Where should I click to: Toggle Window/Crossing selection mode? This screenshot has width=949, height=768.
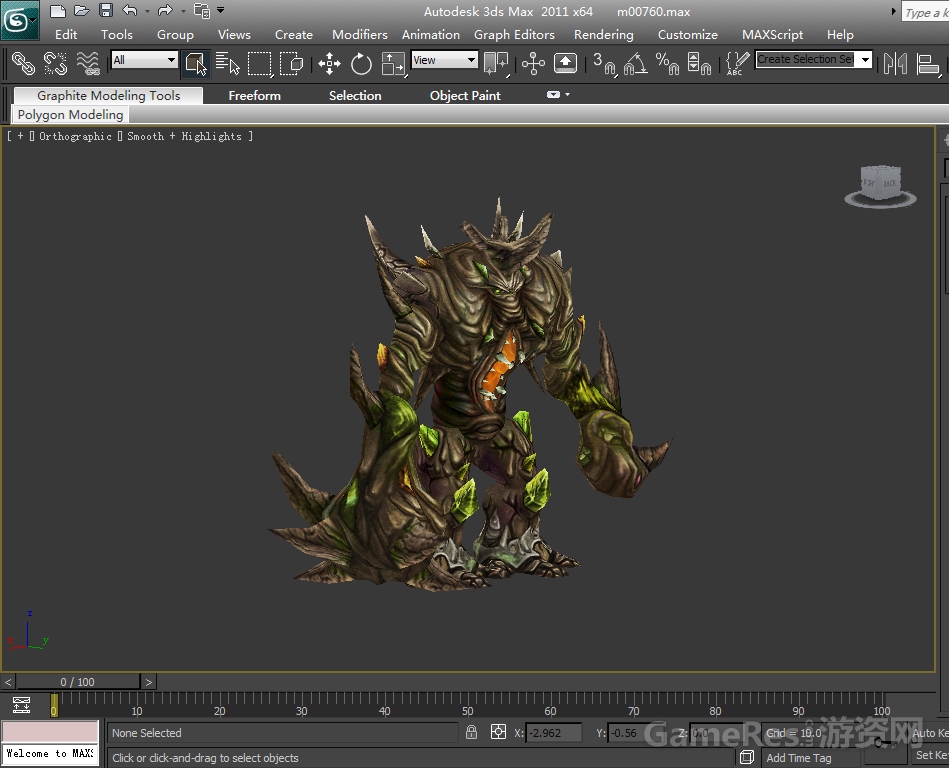[292, 64]
